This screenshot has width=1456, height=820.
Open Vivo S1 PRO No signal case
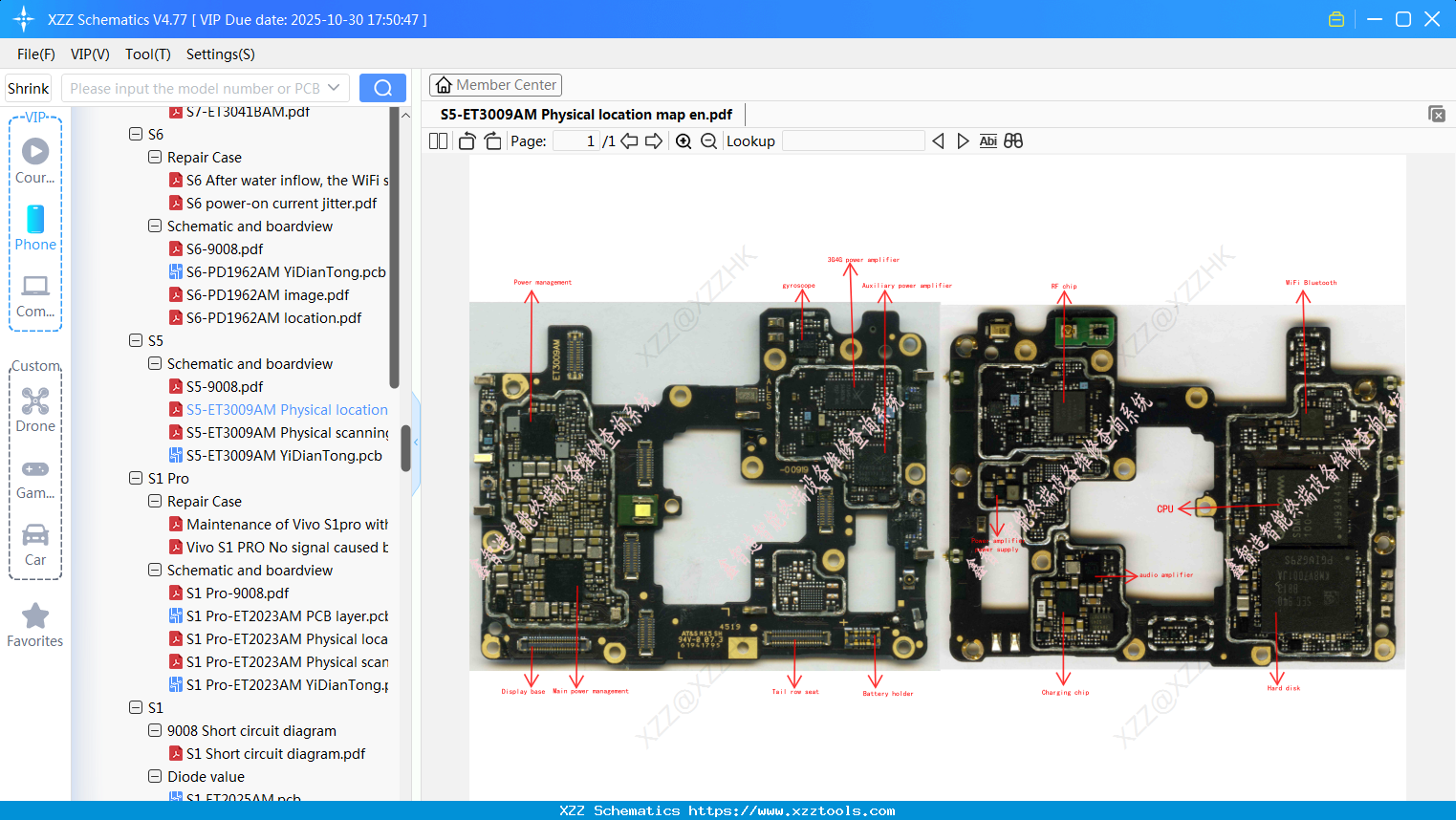pos(287,548)
